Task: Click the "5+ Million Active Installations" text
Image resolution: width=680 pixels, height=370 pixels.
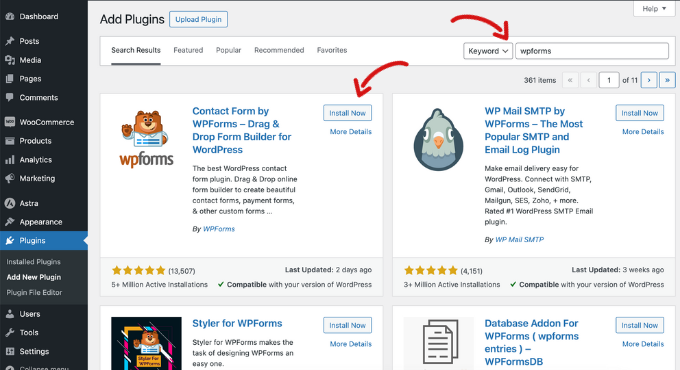Action: pyautogui.click(x=159, y=285)
